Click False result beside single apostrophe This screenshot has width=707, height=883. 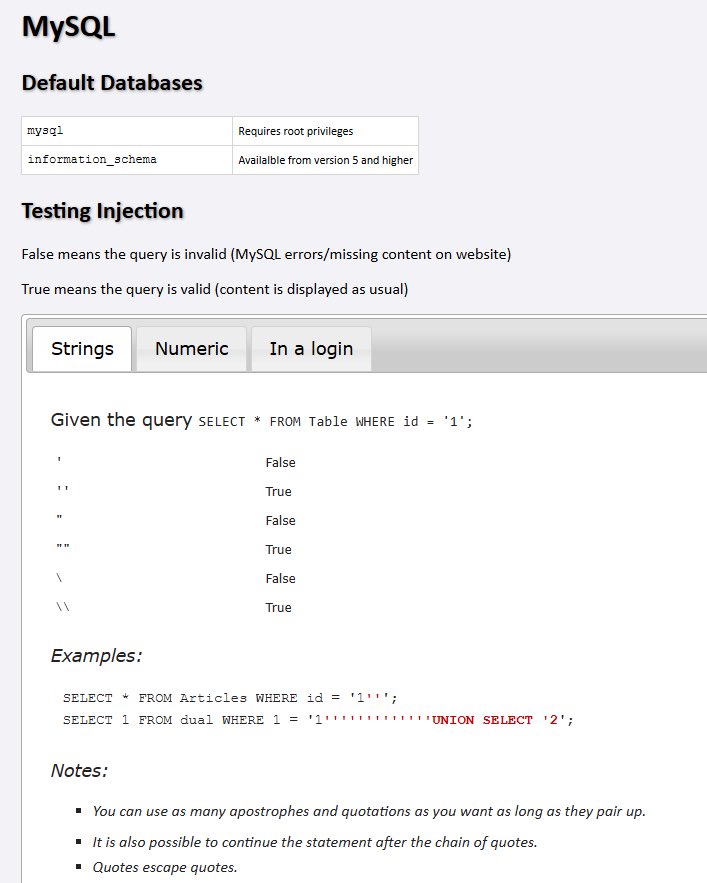(x=280, y=462)
